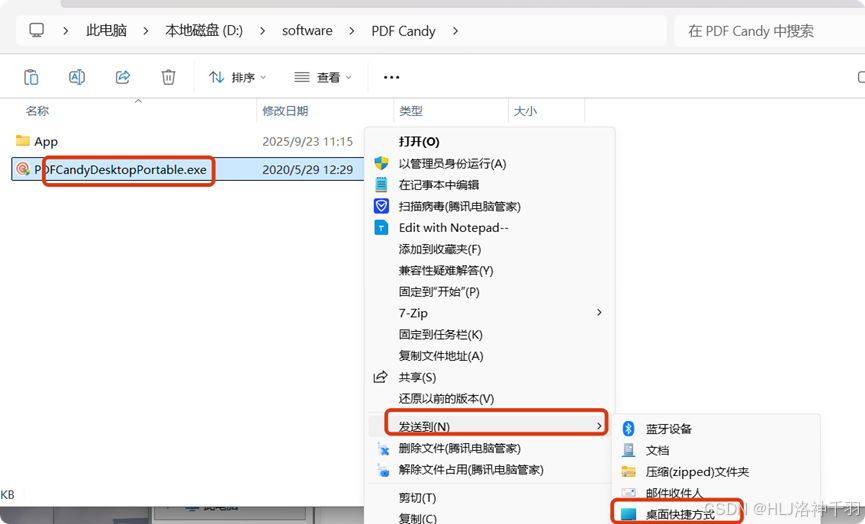This screenshot has height=524, width=865.
Task: Expand the 发送到(N) submenu arrow
Action: pos(599,426)
